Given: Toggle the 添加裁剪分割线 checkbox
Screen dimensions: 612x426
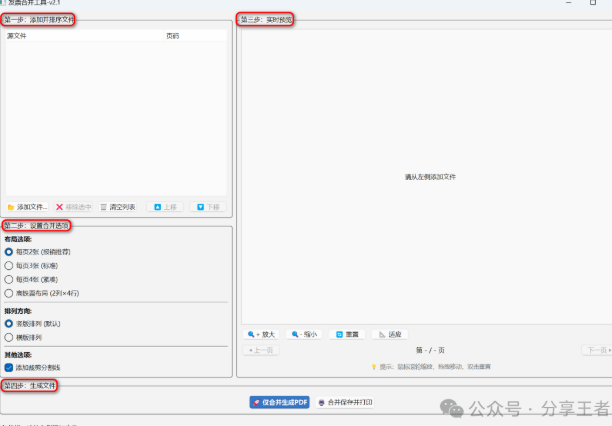Looking at the screenshot, I should (x=9, y=368).
